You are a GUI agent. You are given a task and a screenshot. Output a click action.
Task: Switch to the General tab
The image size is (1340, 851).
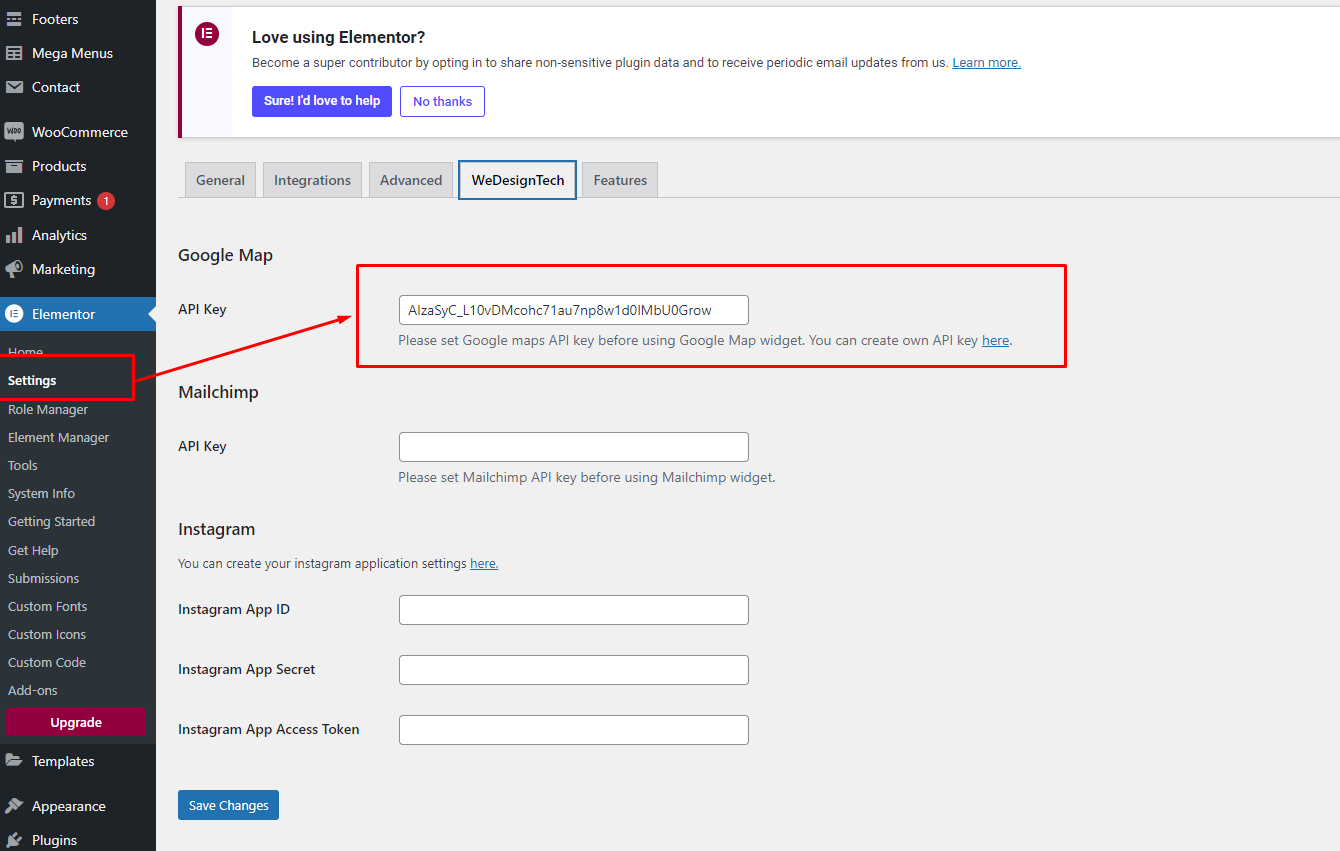click(220, 180)
